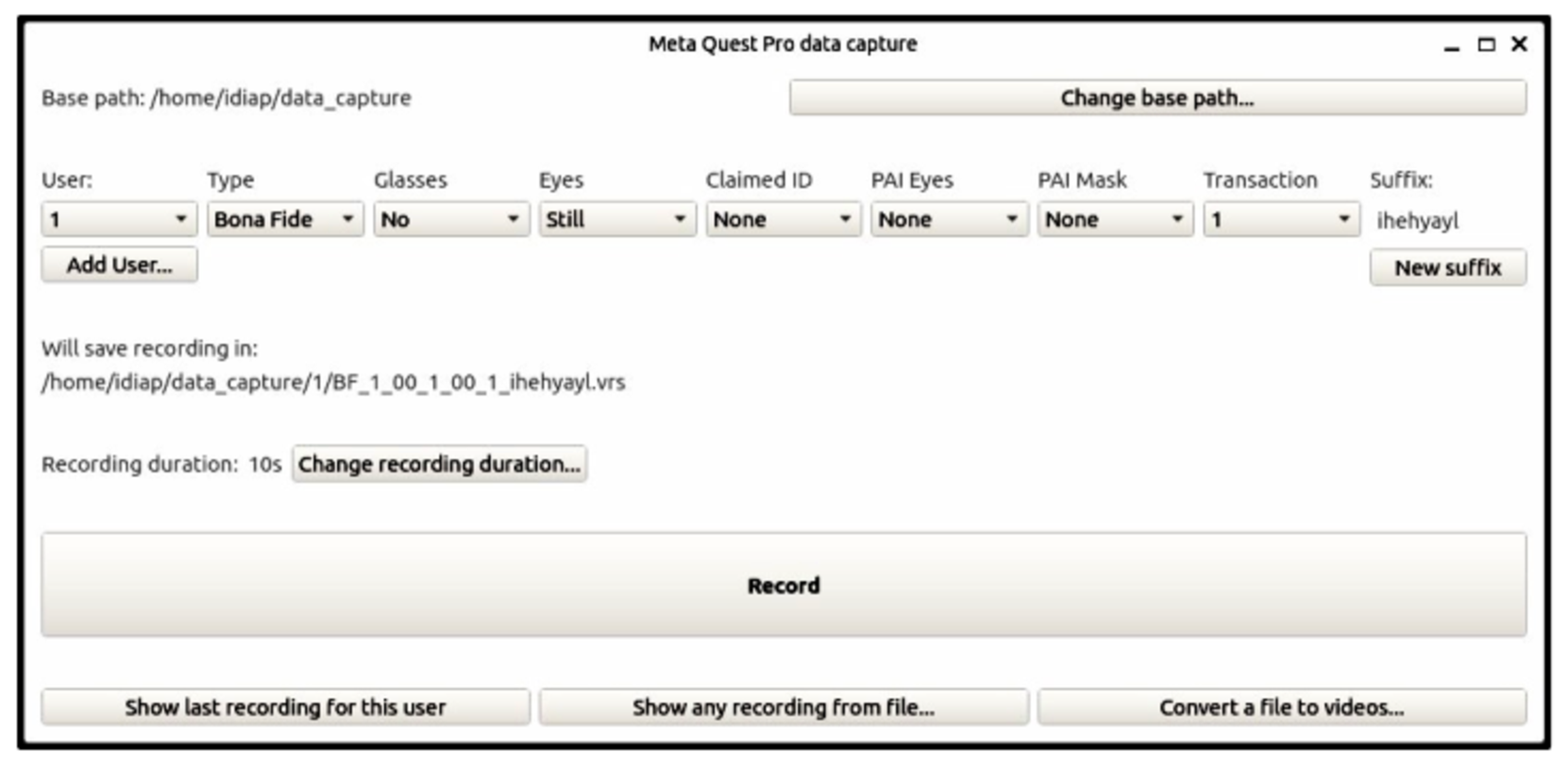Image resolution: width=1568 pixels, height=767 pixels.
Task: Expand the PAI Mask dropdown
Action: coord(1116,219)
